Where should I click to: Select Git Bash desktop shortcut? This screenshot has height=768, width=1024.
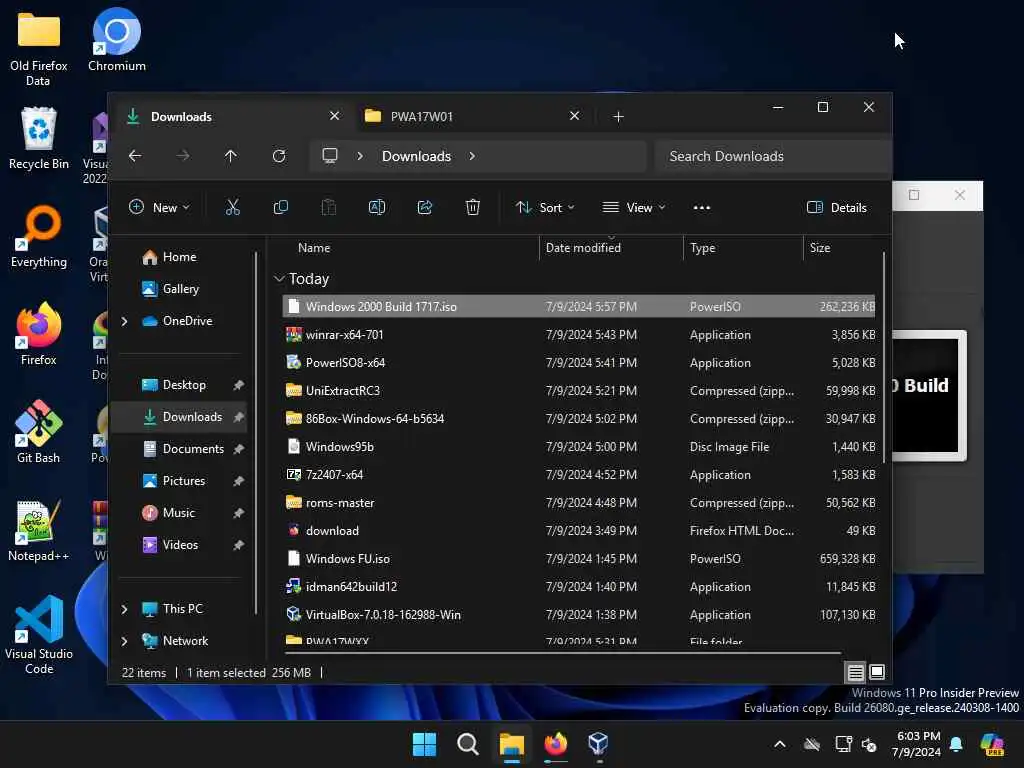click(39, 432)
